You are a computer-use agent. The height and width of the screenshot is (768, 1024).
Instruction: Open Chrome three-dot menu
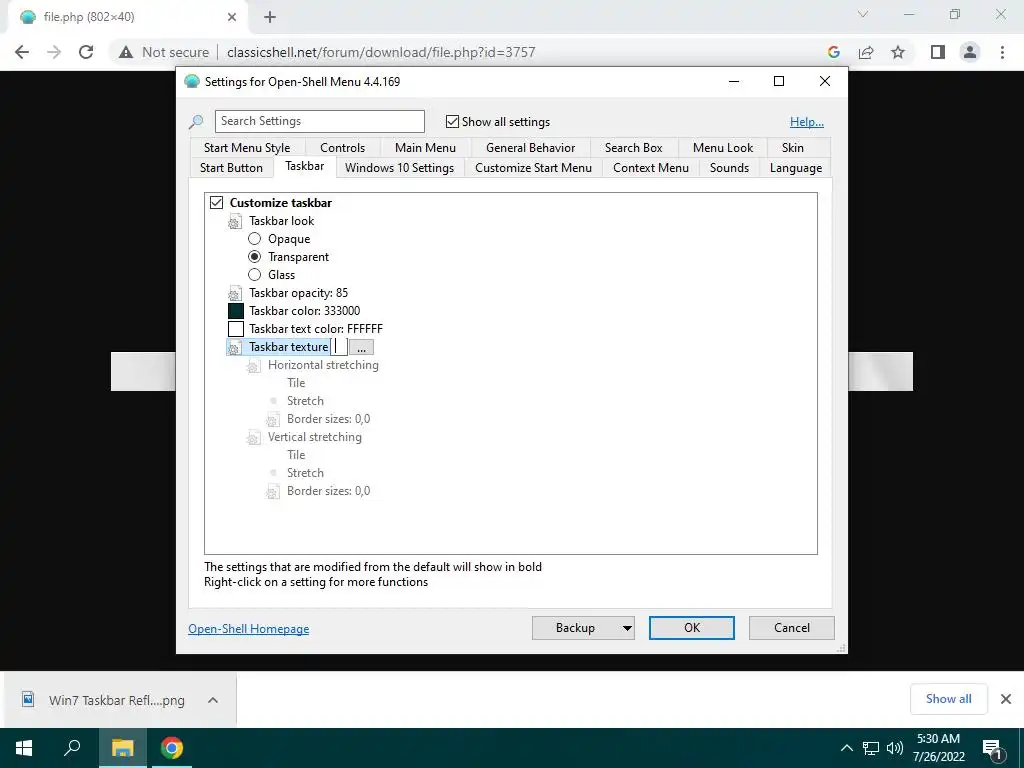click(x=1002, y=52)
